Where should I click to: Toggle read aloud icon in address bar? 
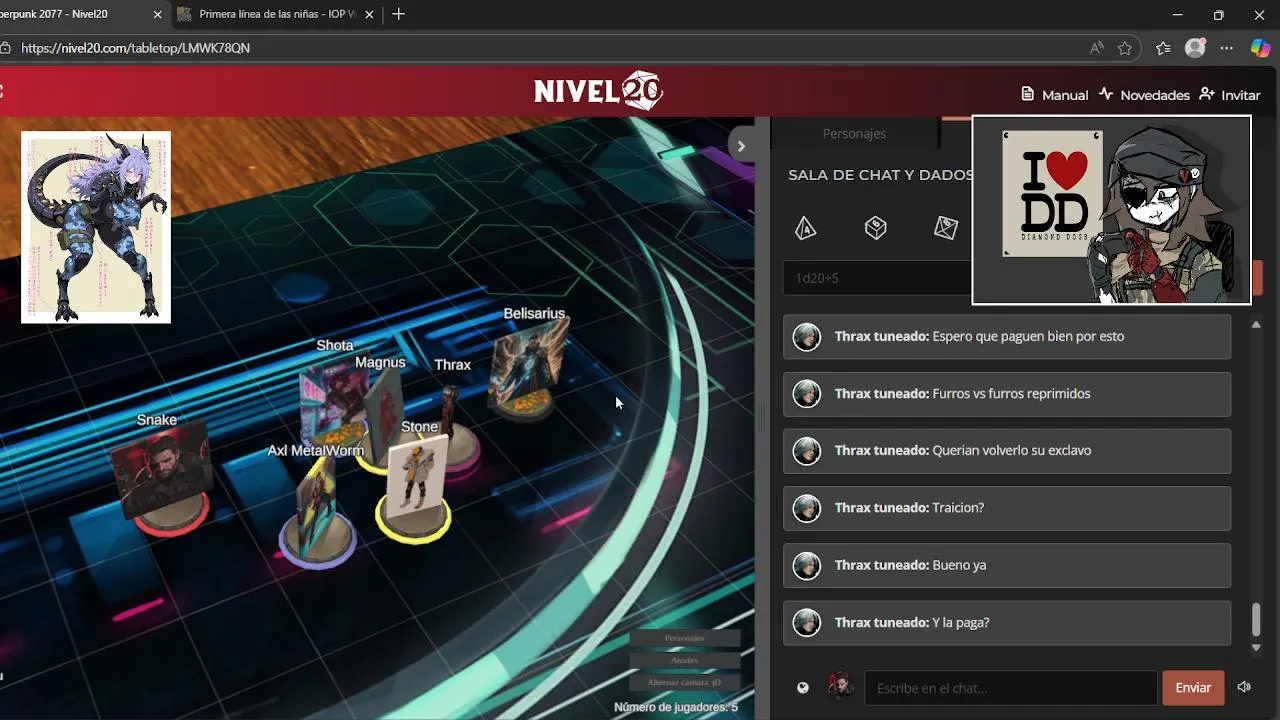click(x=1097, y=48)
